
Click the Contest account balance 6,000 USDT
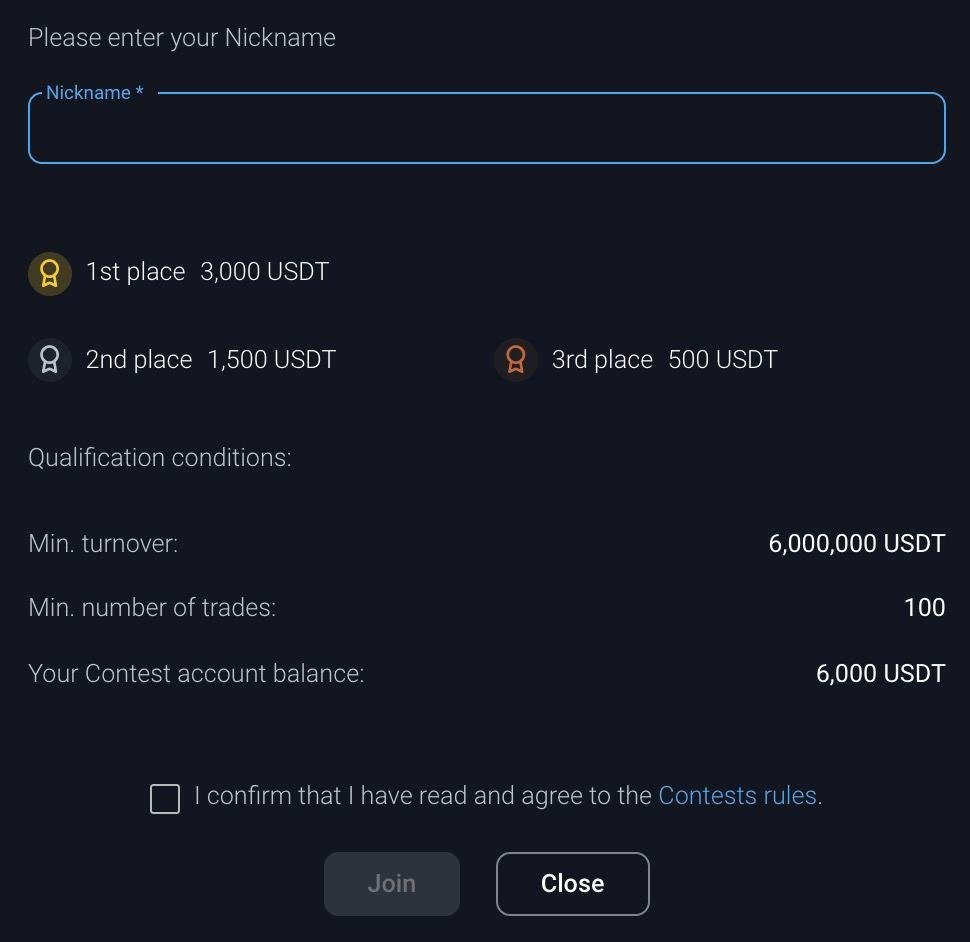tap(880, 673)
